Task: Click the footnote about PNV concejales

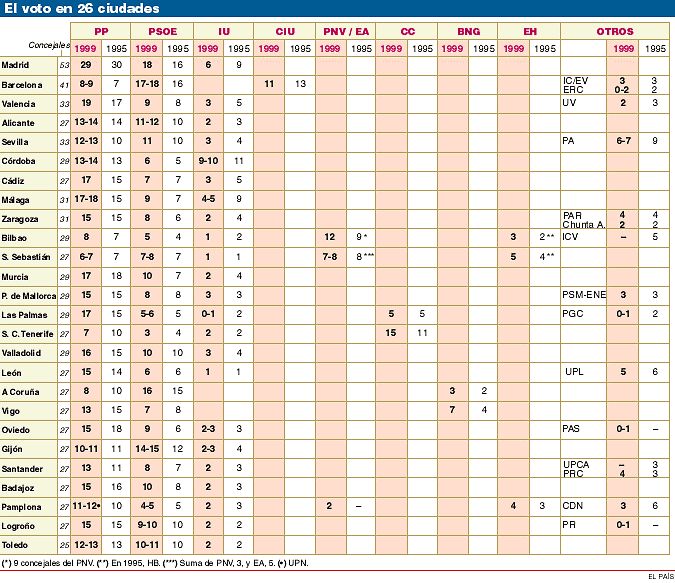Action: [48, 563]
